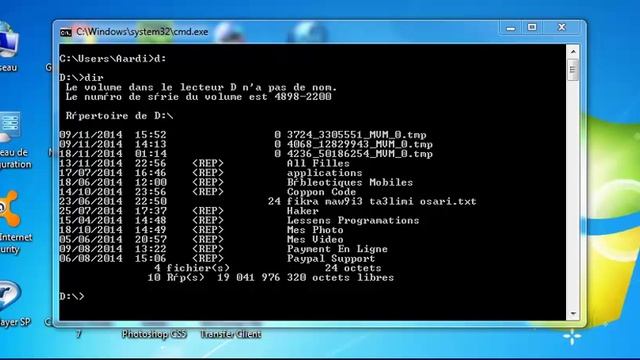The image size is (640, 360).
Task: Maximize the cmd.exe window
Action: point(532,27)
